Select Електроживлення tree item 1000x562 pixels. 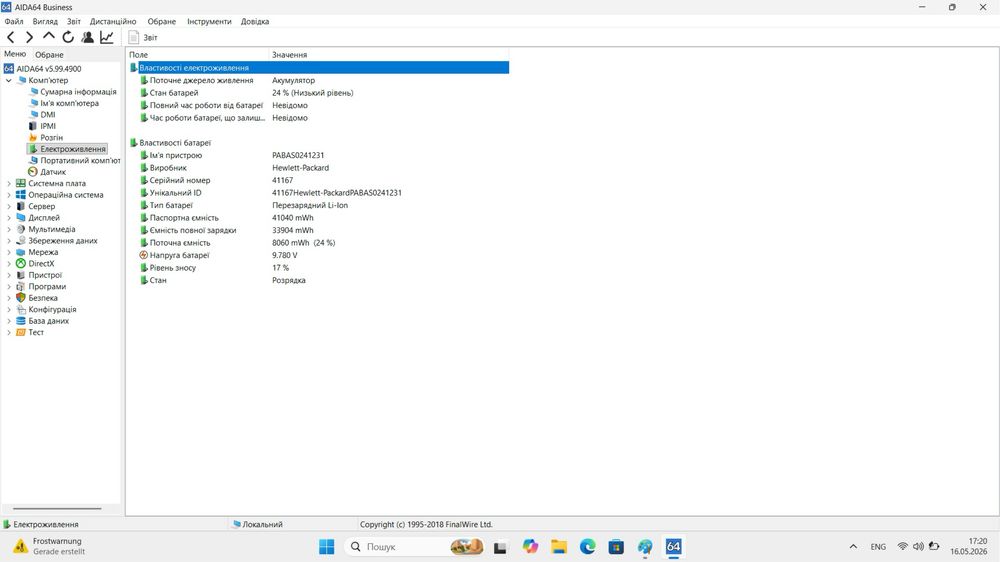pos(73,149)
